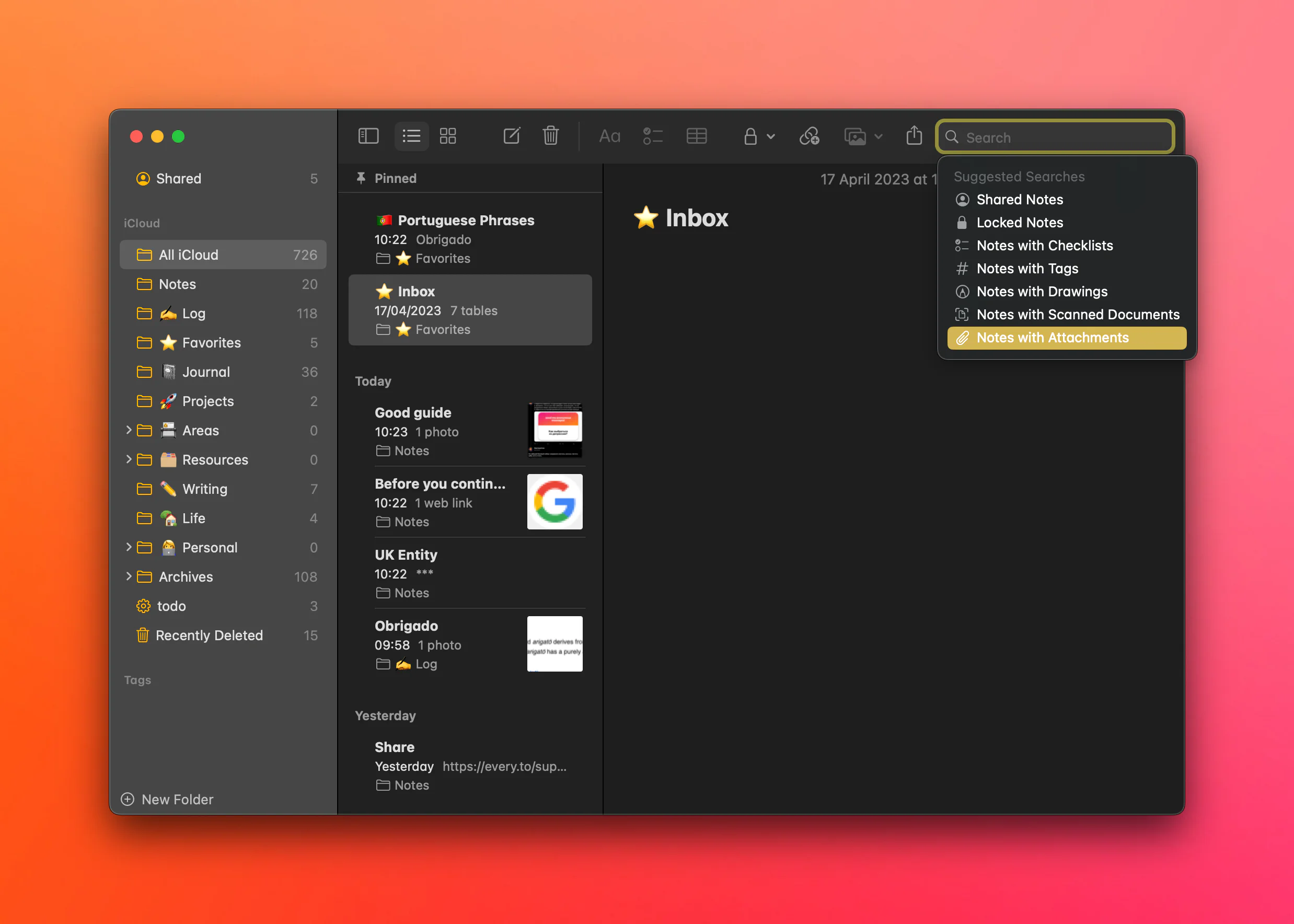Open the Before you continue note thumbnail
The height and width of the screenshot is (924, 1294).
[x=554, y=502]
